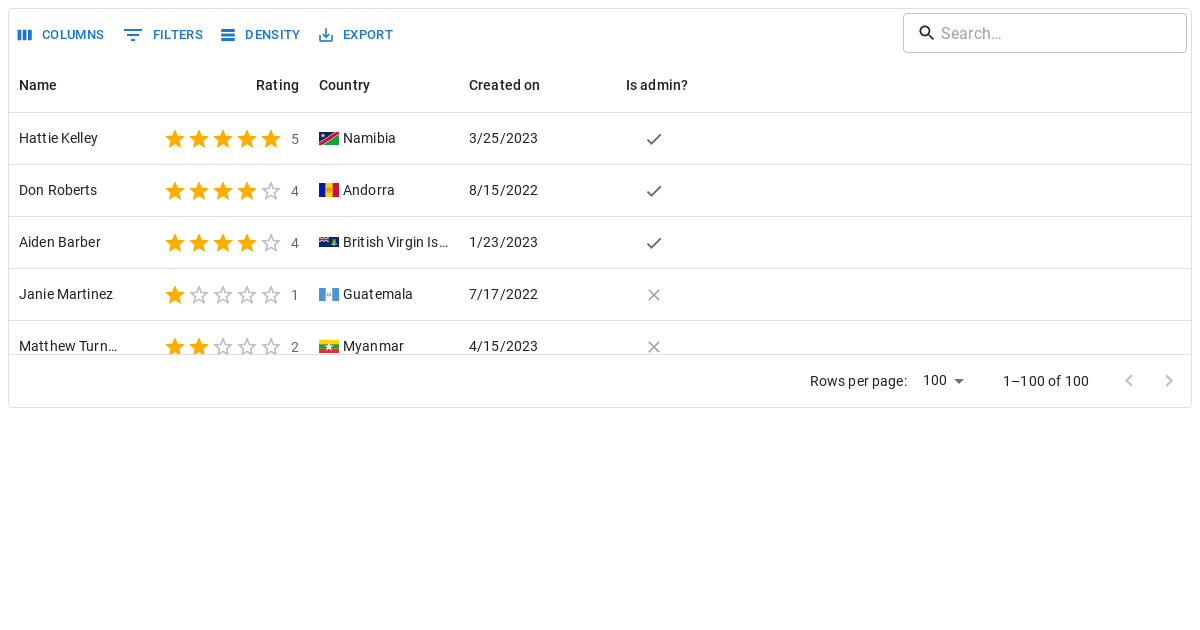Screen dimensions: 1200x630
Task: Go to the next page arrow
Action: (1169, 381)
